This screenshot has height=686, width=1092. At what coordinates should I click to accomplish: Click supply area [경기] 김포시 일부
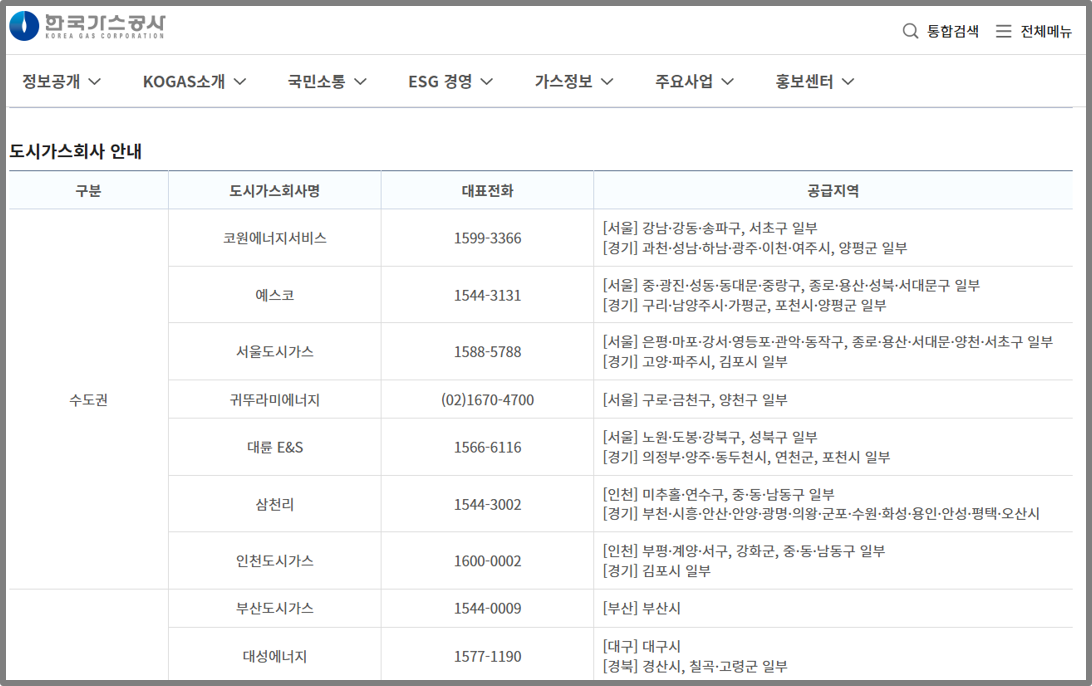[x=657, y=571]
